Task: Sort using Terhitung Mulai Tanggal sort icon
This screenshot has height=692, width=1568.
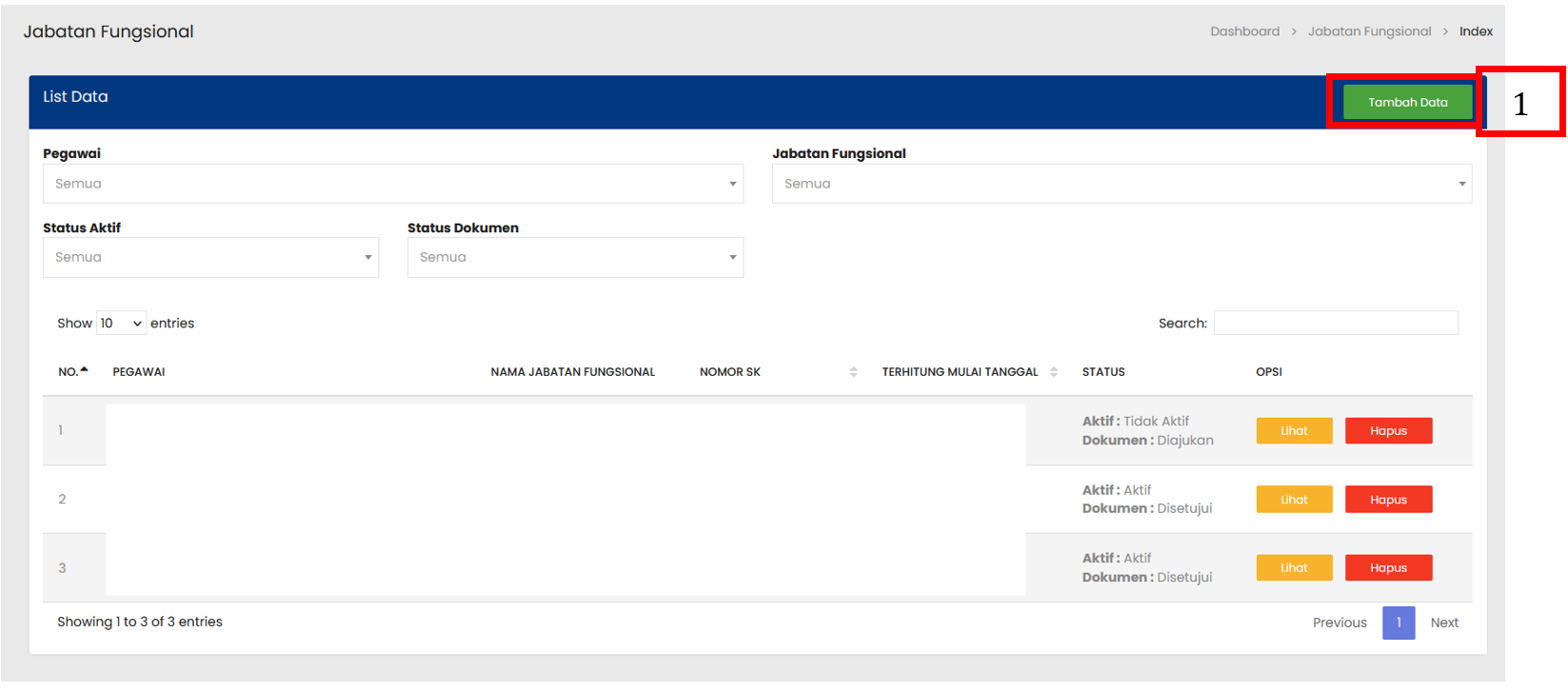Action: (x=1053, y=372)
